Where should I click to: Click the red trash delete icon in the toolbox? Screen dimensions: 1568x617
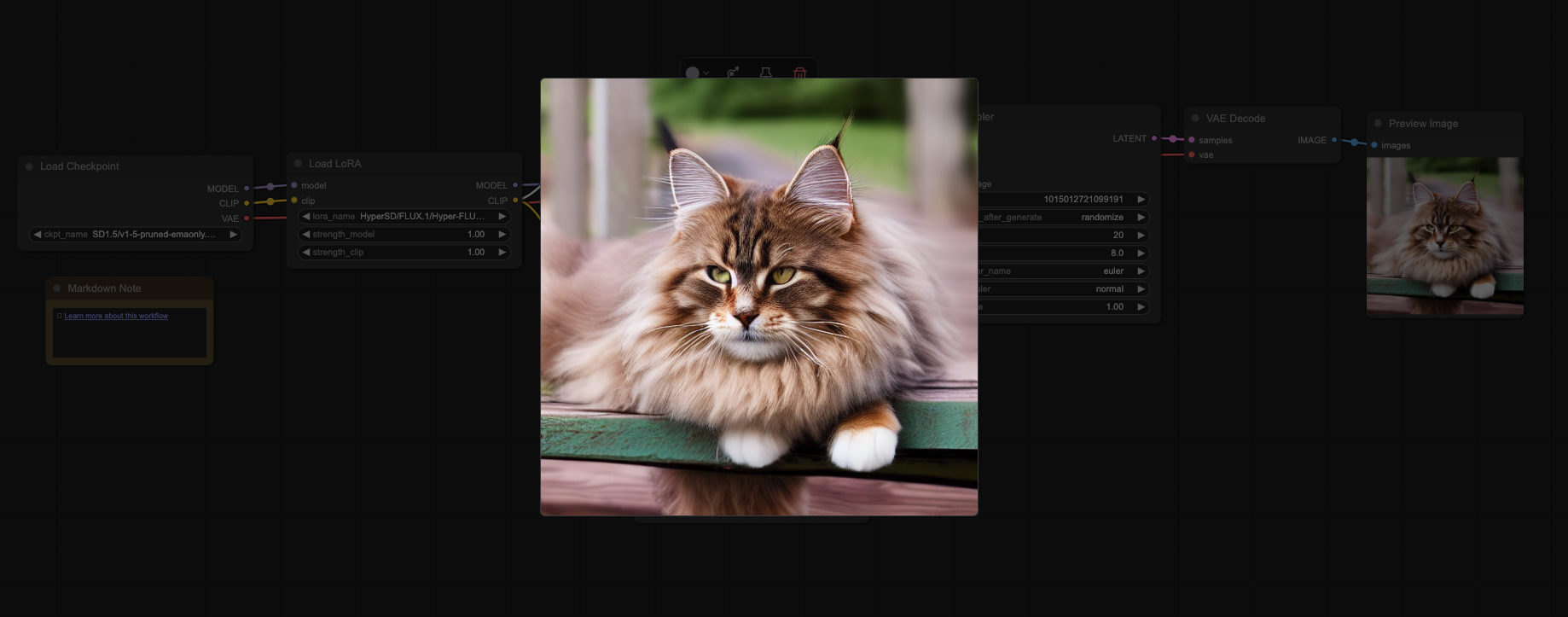800,73
